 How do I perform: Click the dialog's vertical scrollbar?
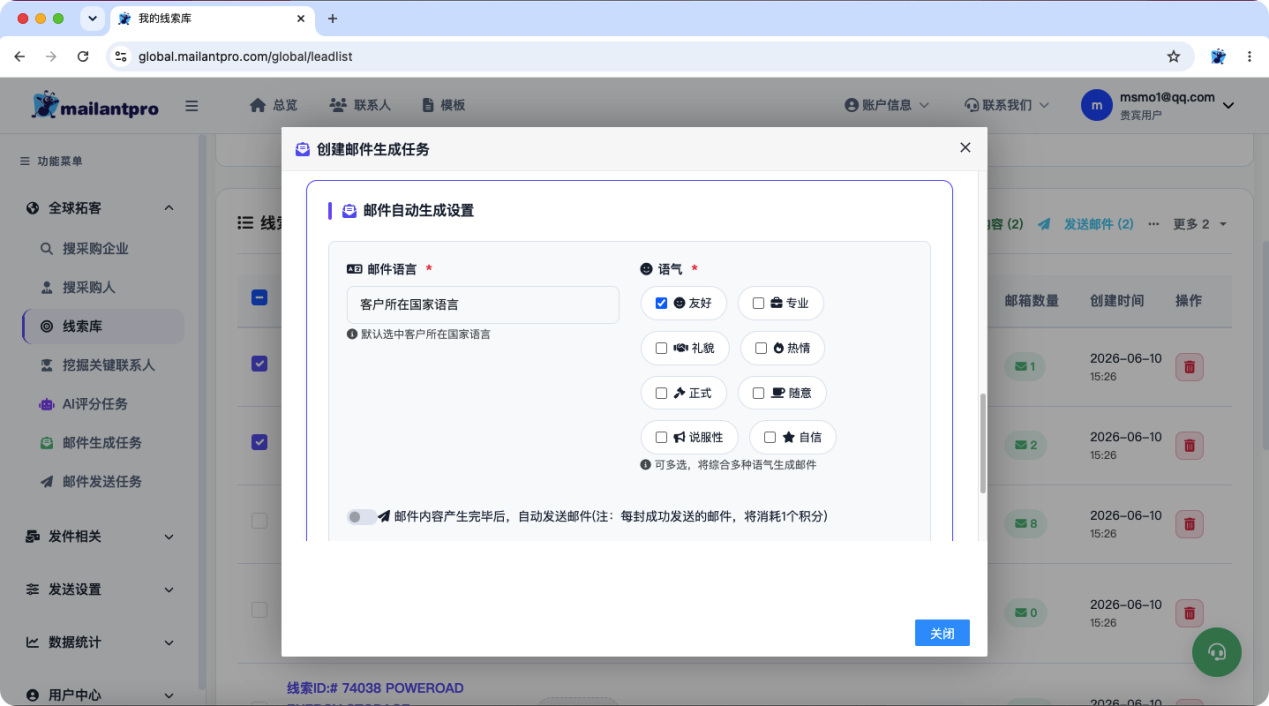tap(982, 442)
